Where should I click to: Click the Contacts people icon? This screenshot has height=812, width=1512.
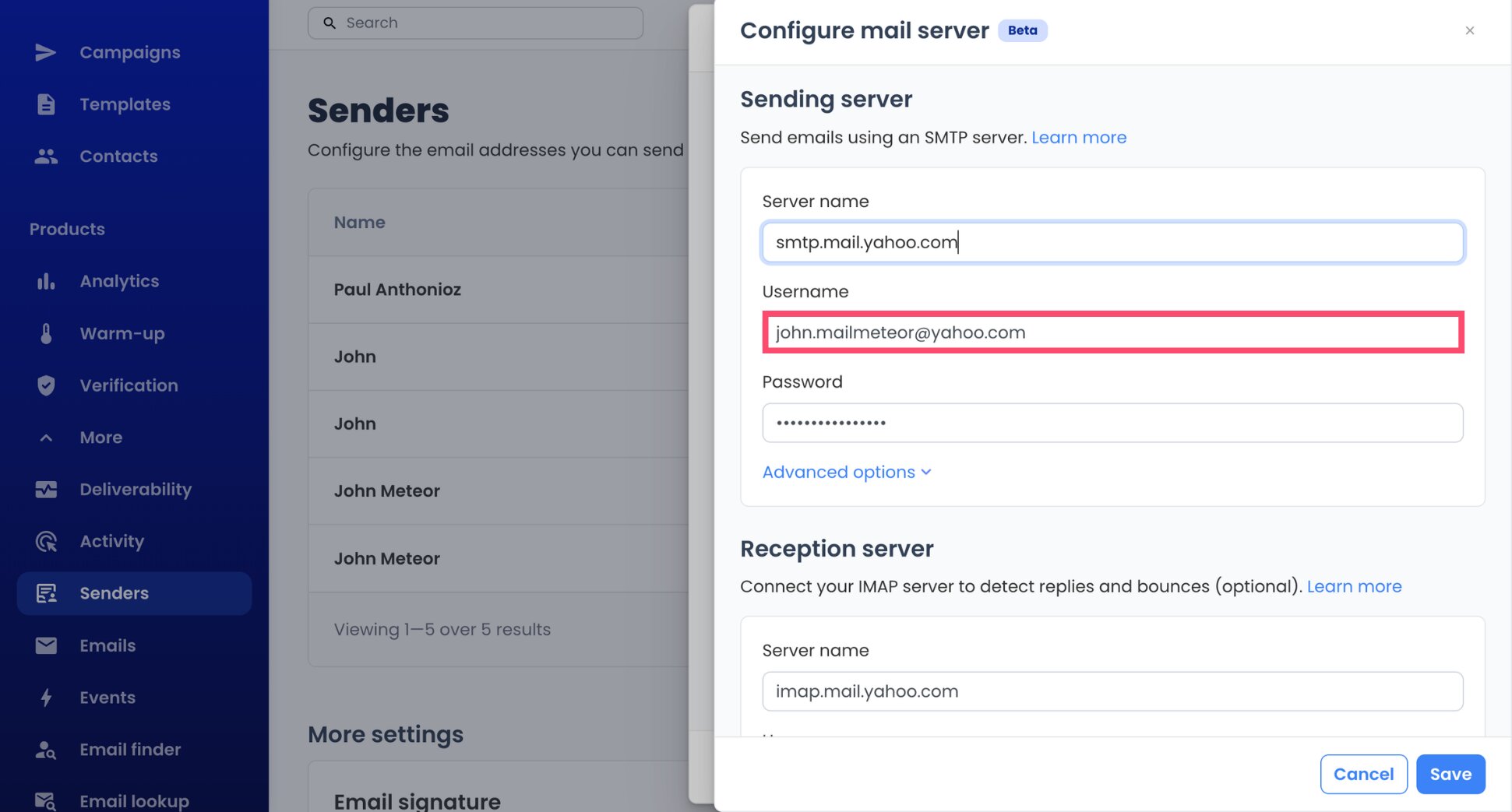(46, 156)
